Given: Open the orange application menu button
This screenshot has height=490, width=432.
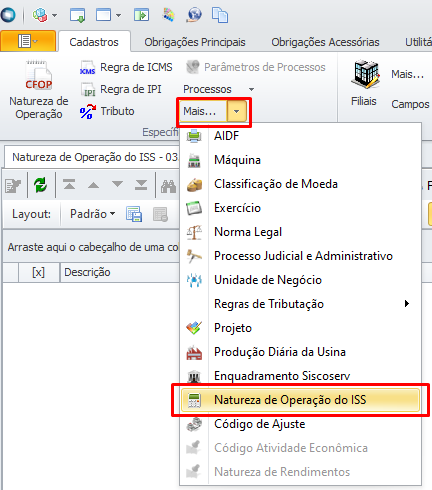Looking at the screenshot, I should (28, 41).
